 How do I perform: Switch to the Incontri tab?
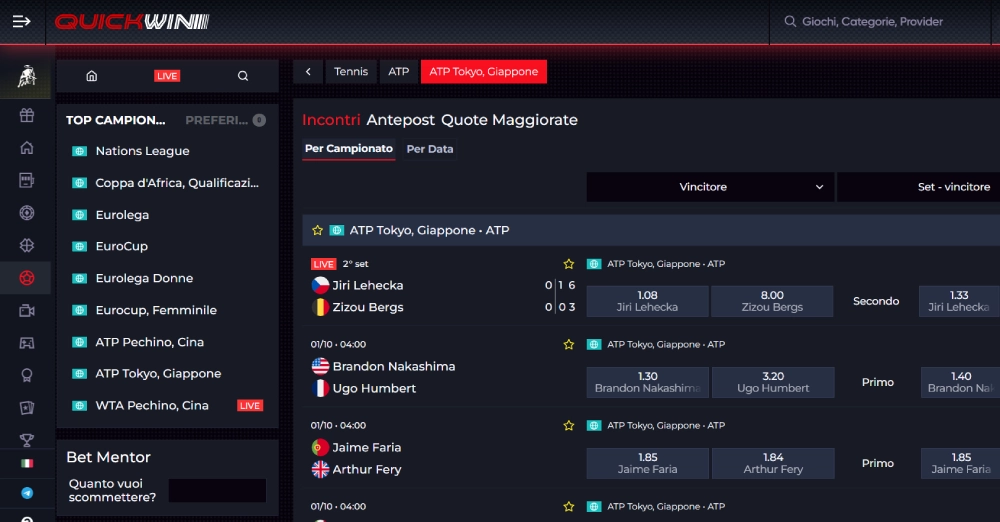[x=331, y=120]
